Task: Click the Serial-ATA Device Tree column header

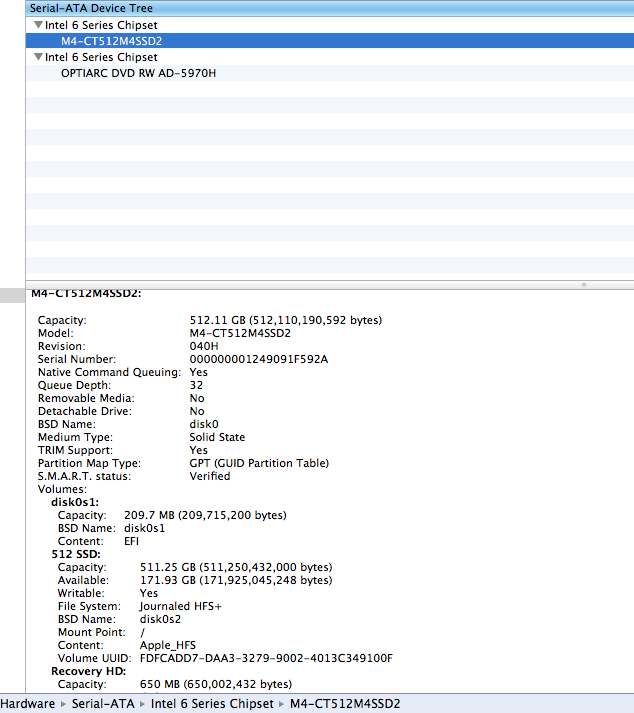Action: pyautogui.click(x=330, y=8)
